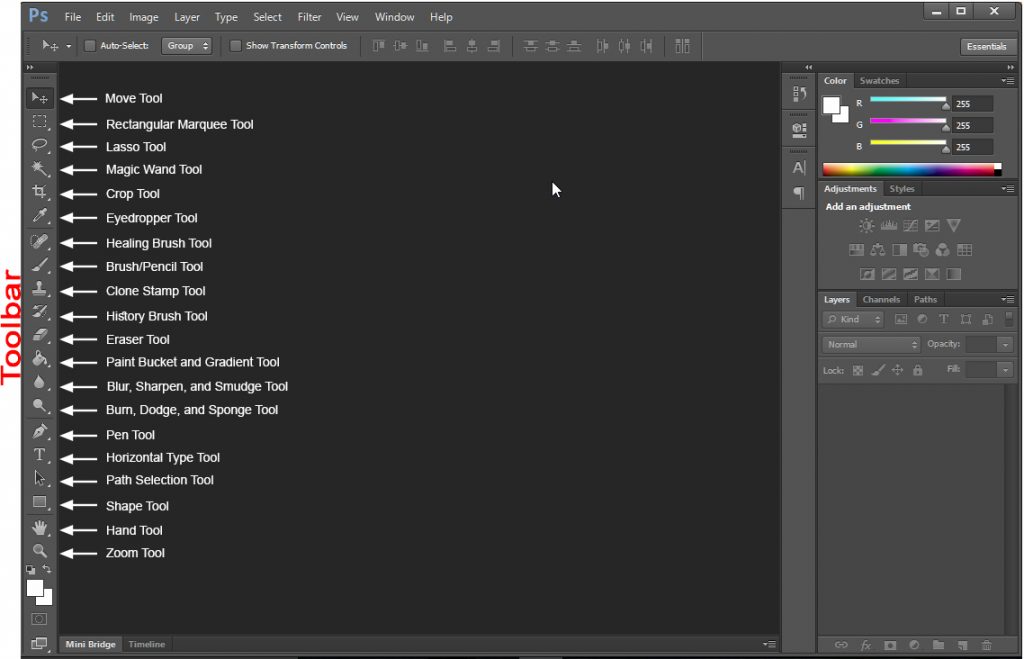Click the foreground color swatch
Viewport: 1024px width, 659px height.
pyautogui.click(x=35, y=590)
